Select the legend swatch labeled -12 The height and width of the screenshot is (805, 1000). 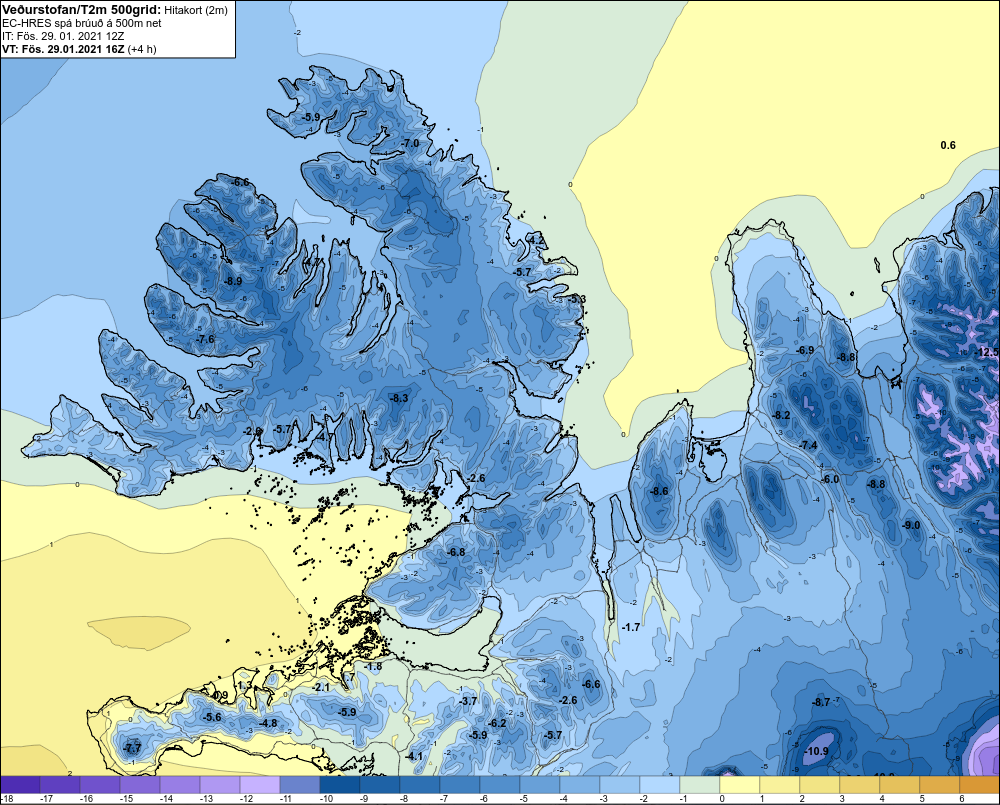260,785
